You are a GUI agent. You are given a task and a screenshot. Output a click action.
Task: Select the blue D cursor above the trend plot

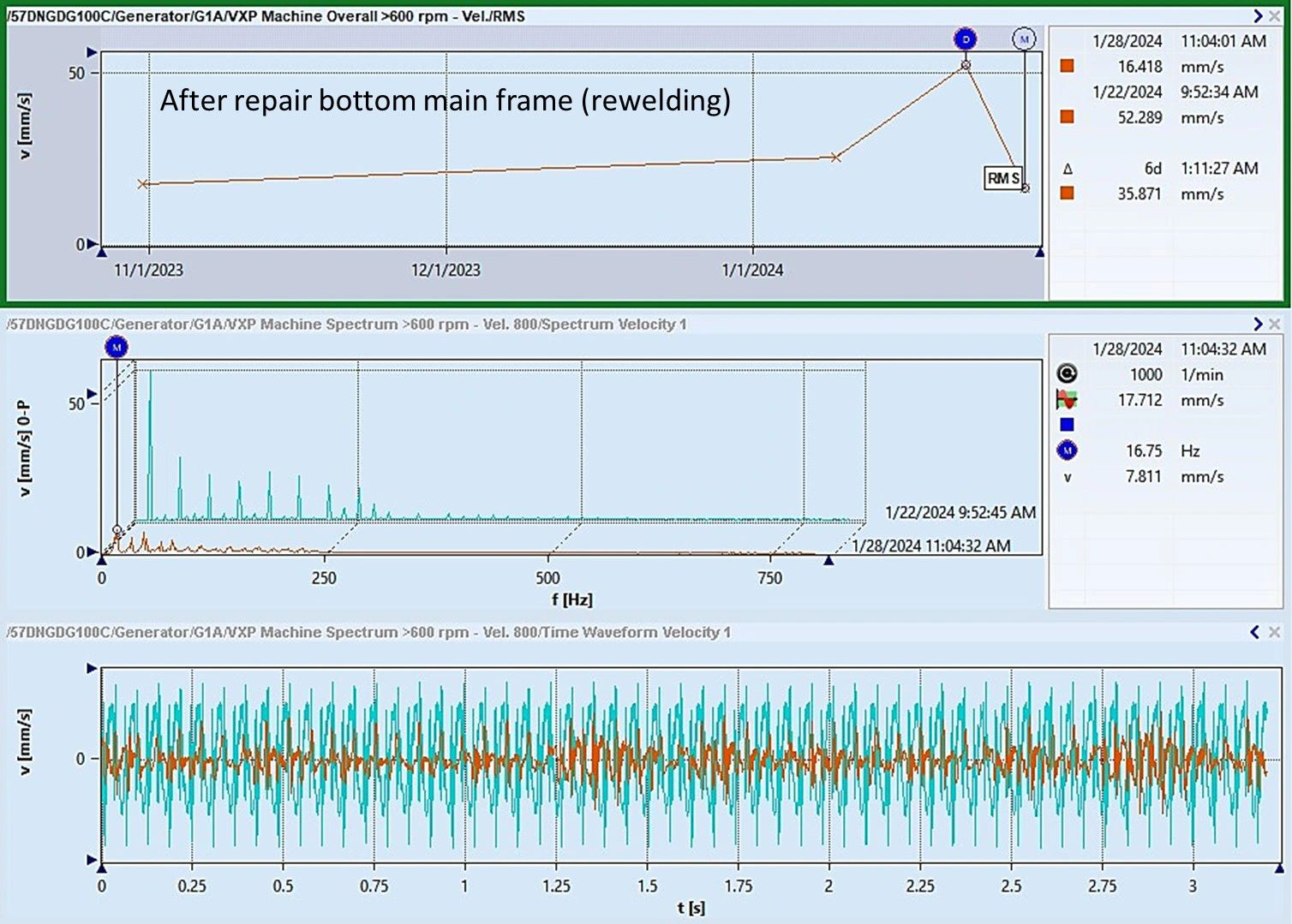point(966,39)
